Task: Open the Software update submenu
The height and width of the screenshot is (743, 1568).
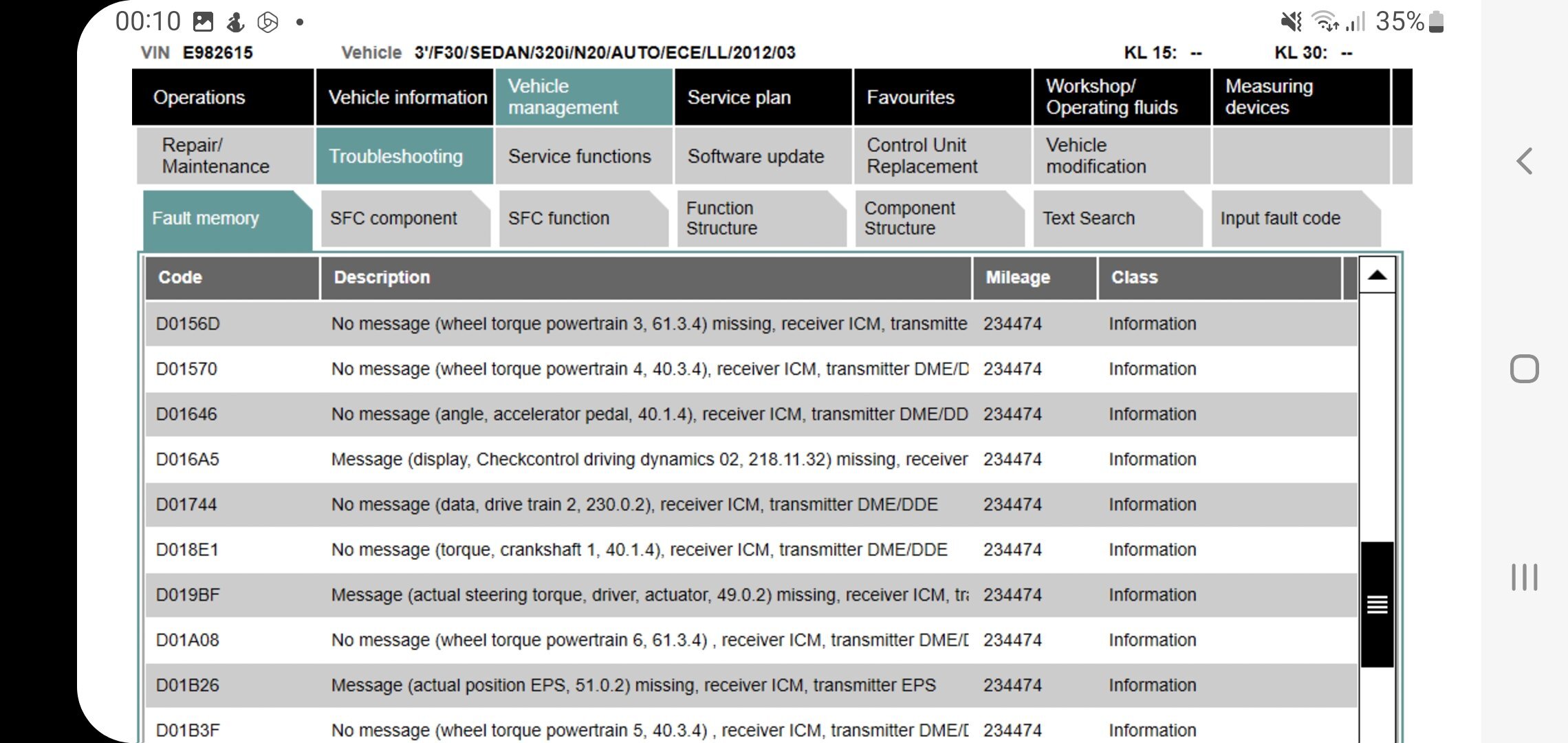Action: click(763, 156)
